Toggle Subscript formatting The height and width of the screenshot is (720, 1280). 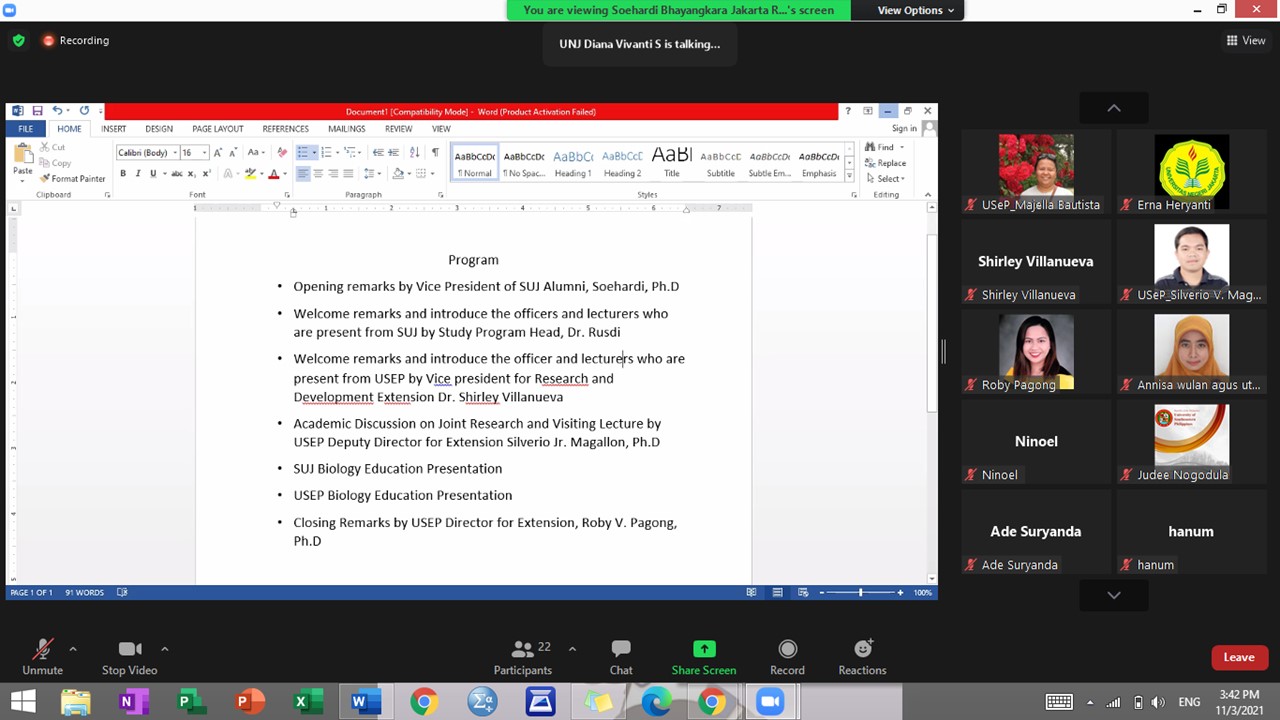tap(191, 174)
